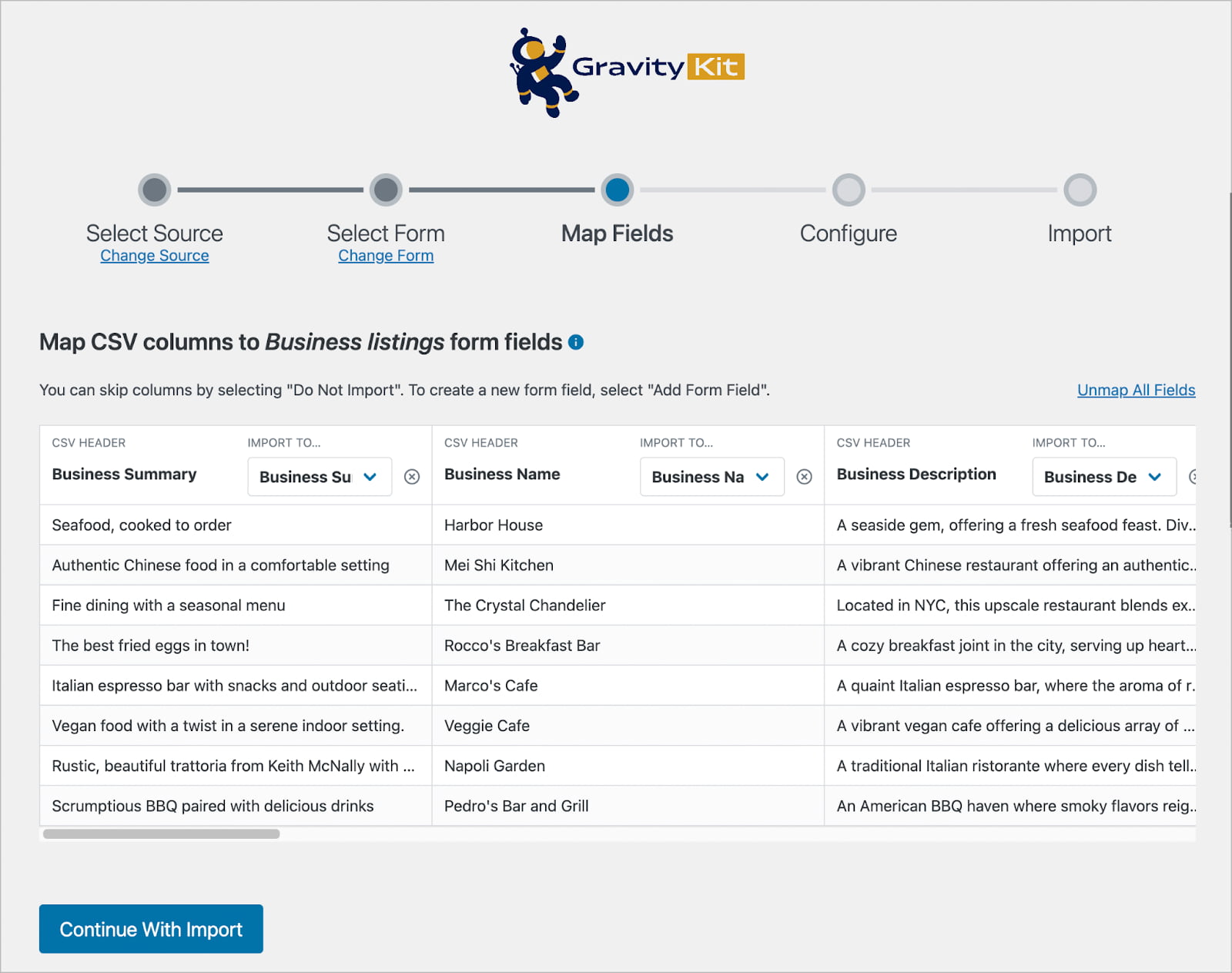Click the 'A traditional Italian ristorante' description cell

1010,766
